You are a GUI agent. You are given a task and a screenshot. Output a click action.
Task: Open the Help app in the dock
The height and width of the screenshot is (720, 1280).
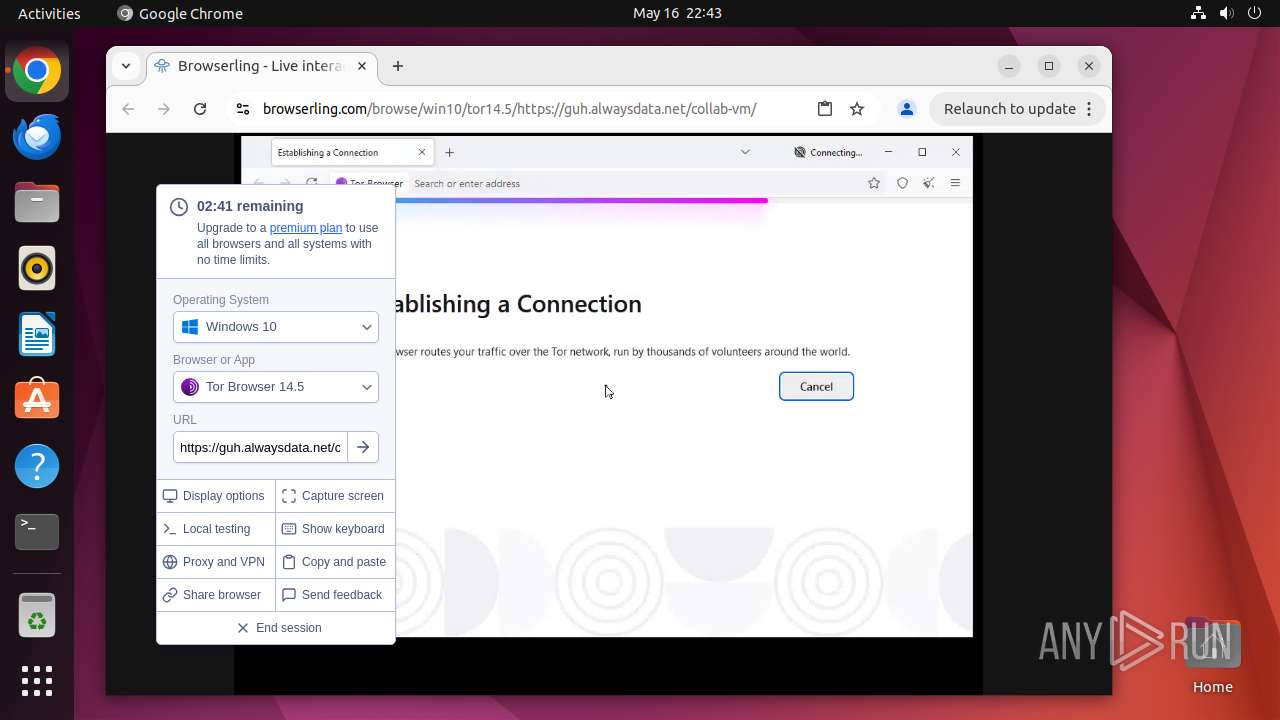pos(37,467)
